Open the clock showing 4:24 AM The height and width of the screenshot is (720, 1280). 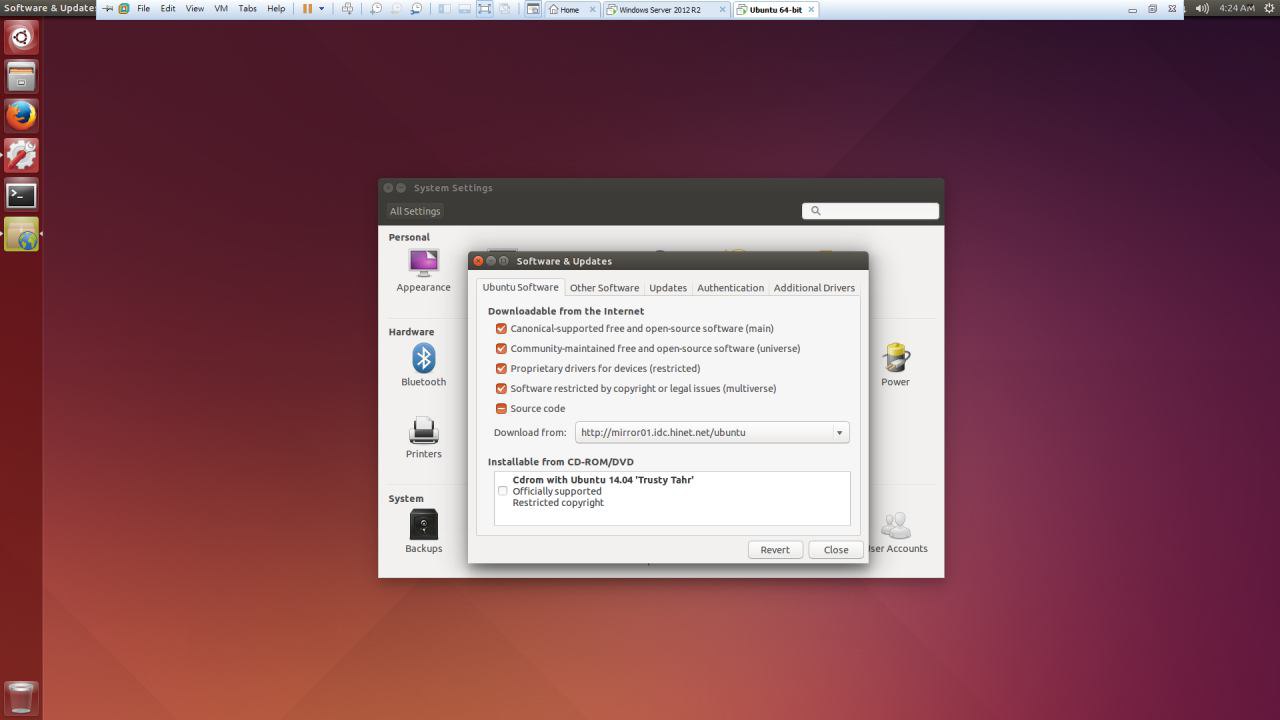point(1237,8)
